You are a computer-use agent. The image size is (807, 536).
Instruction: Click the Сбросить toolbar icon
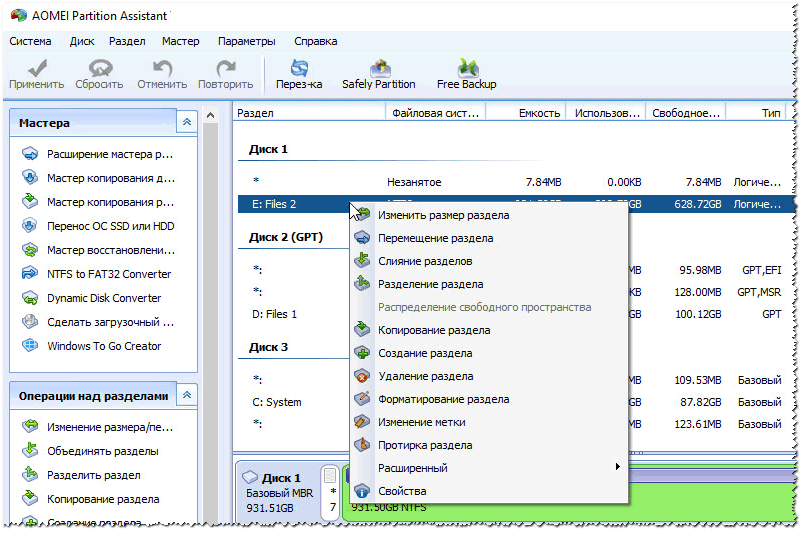[99, 68]
